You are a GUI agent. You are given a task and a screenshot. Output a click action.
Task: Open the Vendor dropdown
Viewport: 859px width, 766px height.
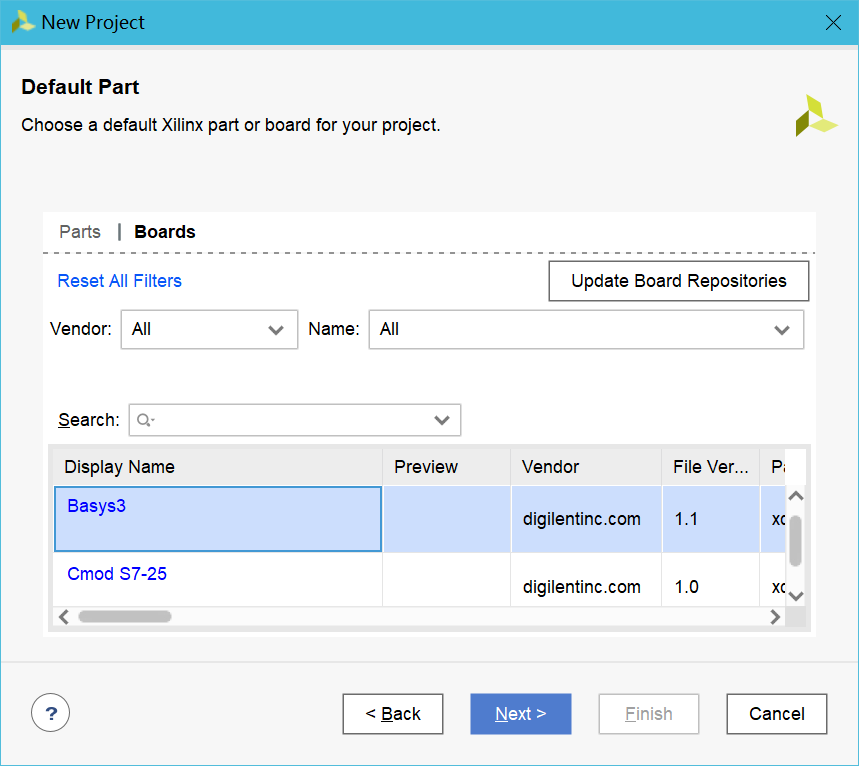(x=209, y=329)
